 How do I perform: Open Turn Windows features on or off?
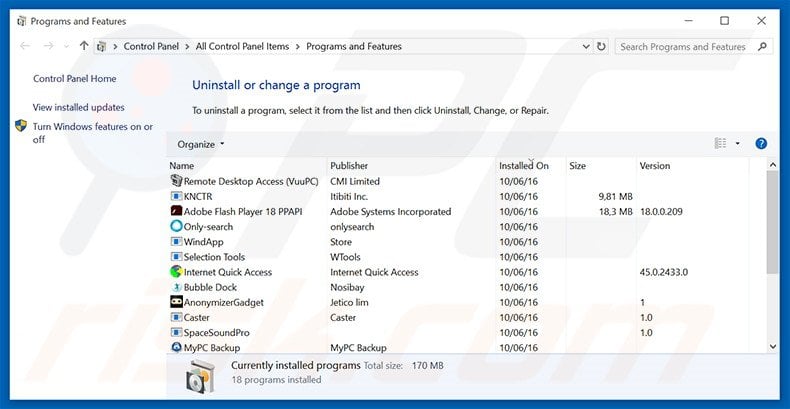pyautogui.click(x=93, y=133)
